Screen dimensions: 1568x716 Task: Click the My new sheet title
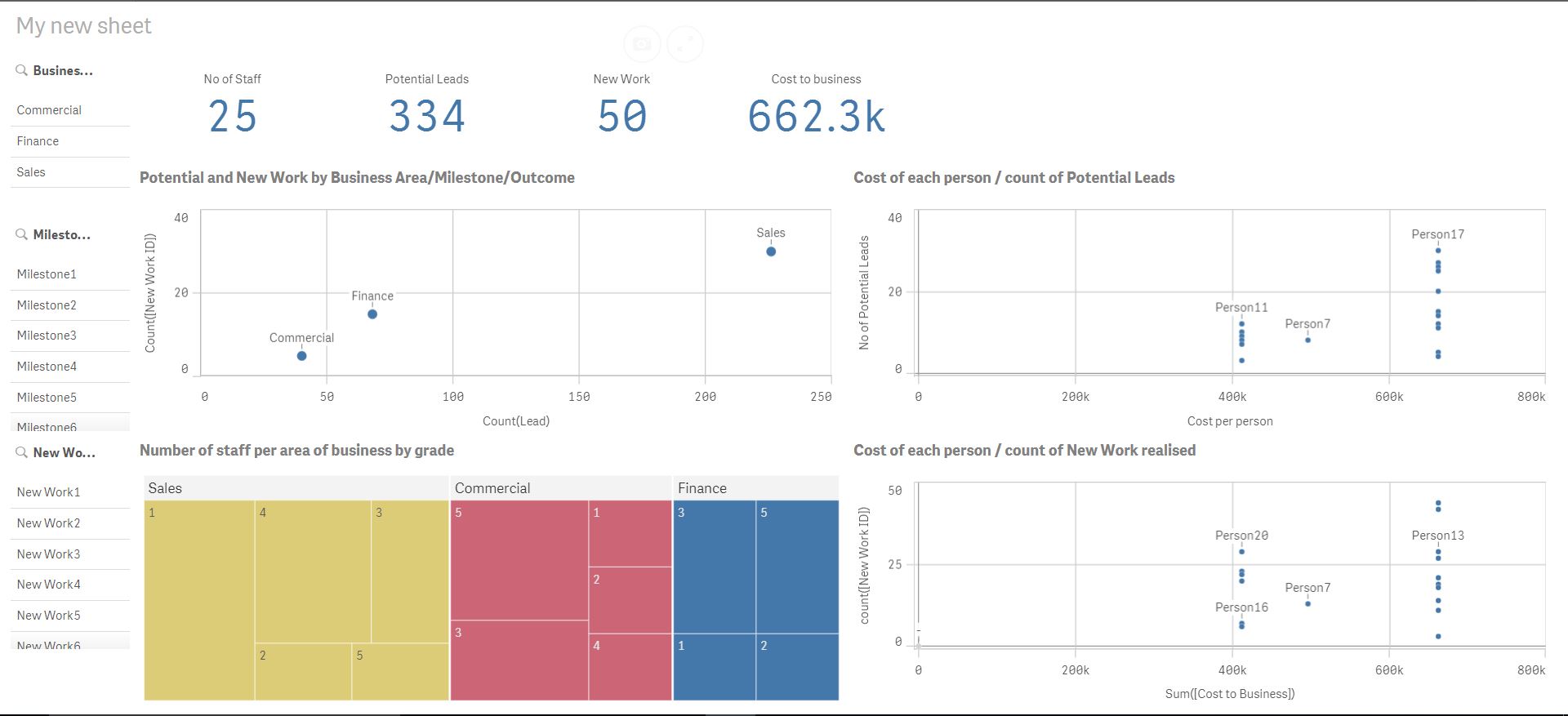[x=84, y=26]
